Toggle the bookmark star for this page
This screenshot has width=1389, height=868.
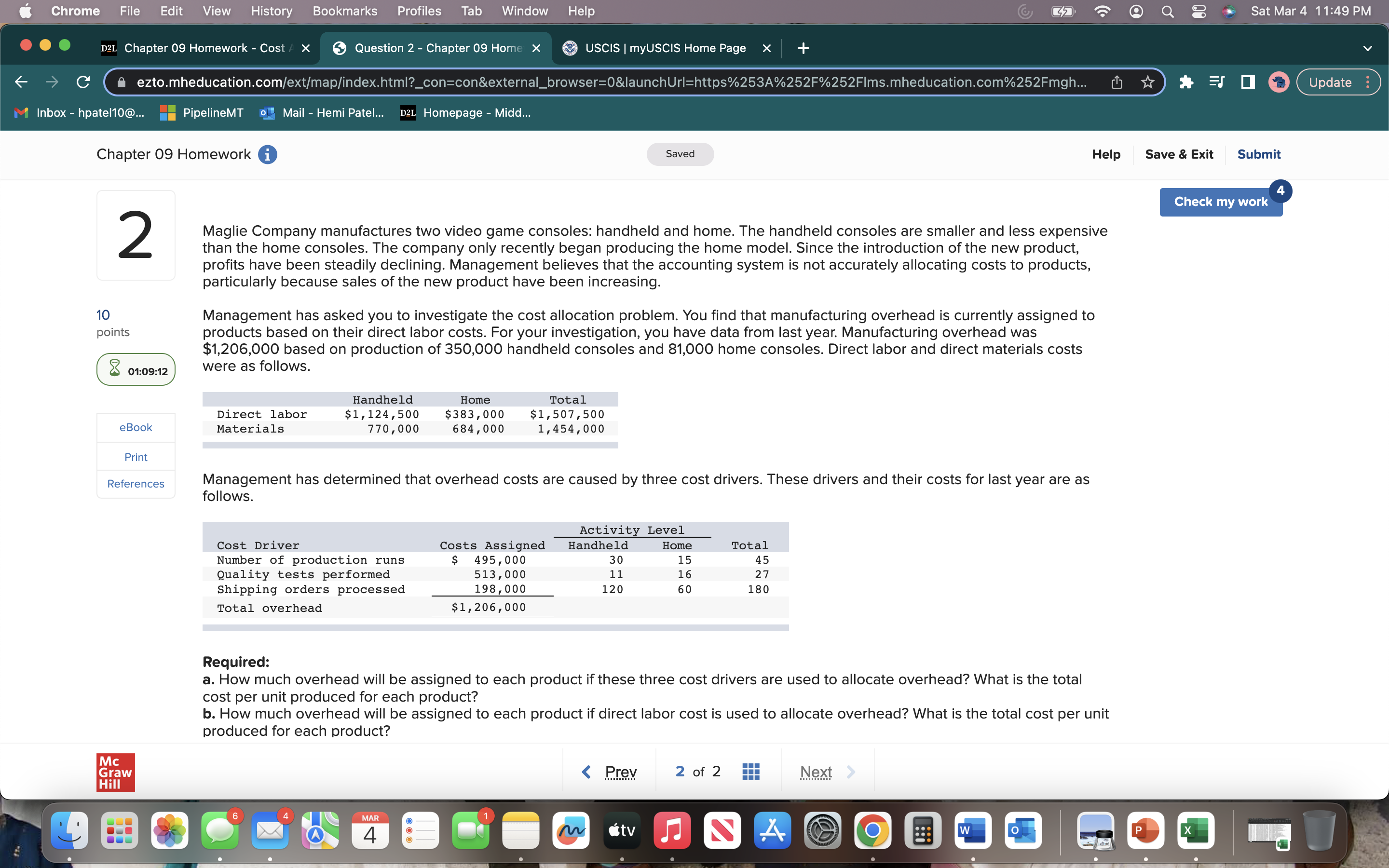point(1147,81)
